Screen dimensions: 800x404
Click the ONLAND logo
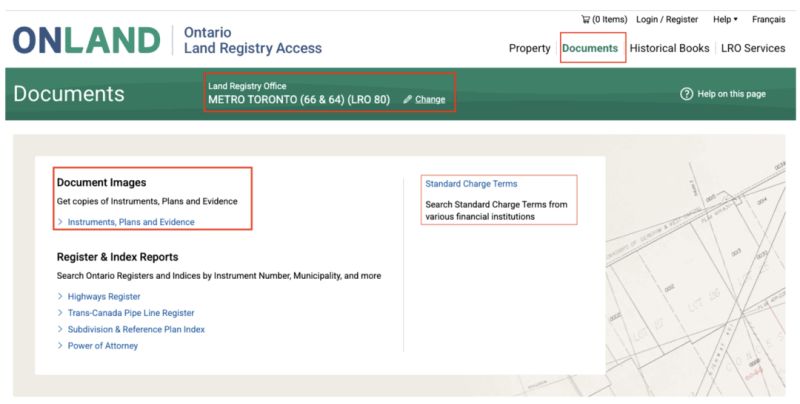(86, 40)
